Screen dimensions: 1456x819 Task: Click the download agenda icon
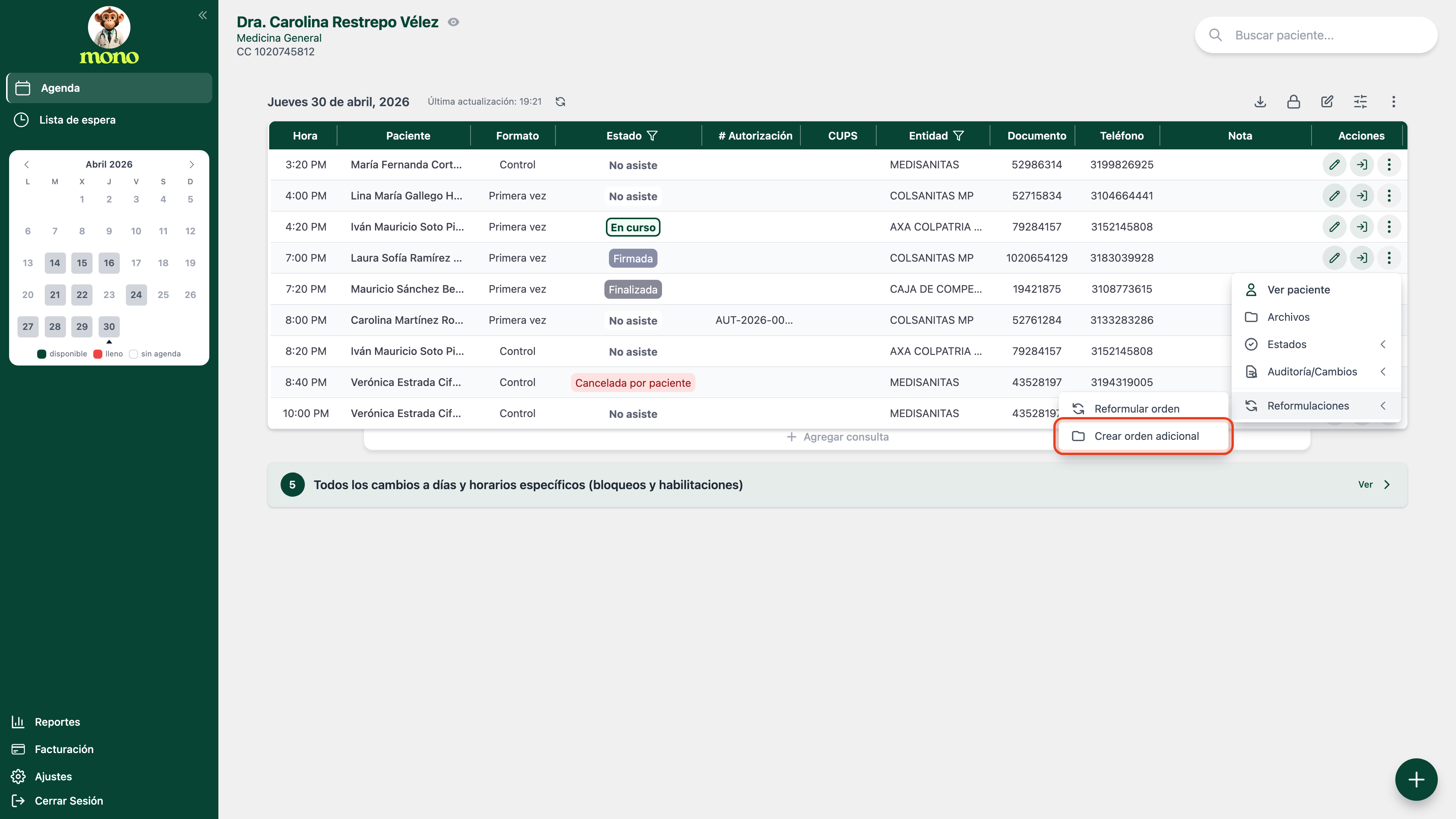click(x=1260, y=102)
